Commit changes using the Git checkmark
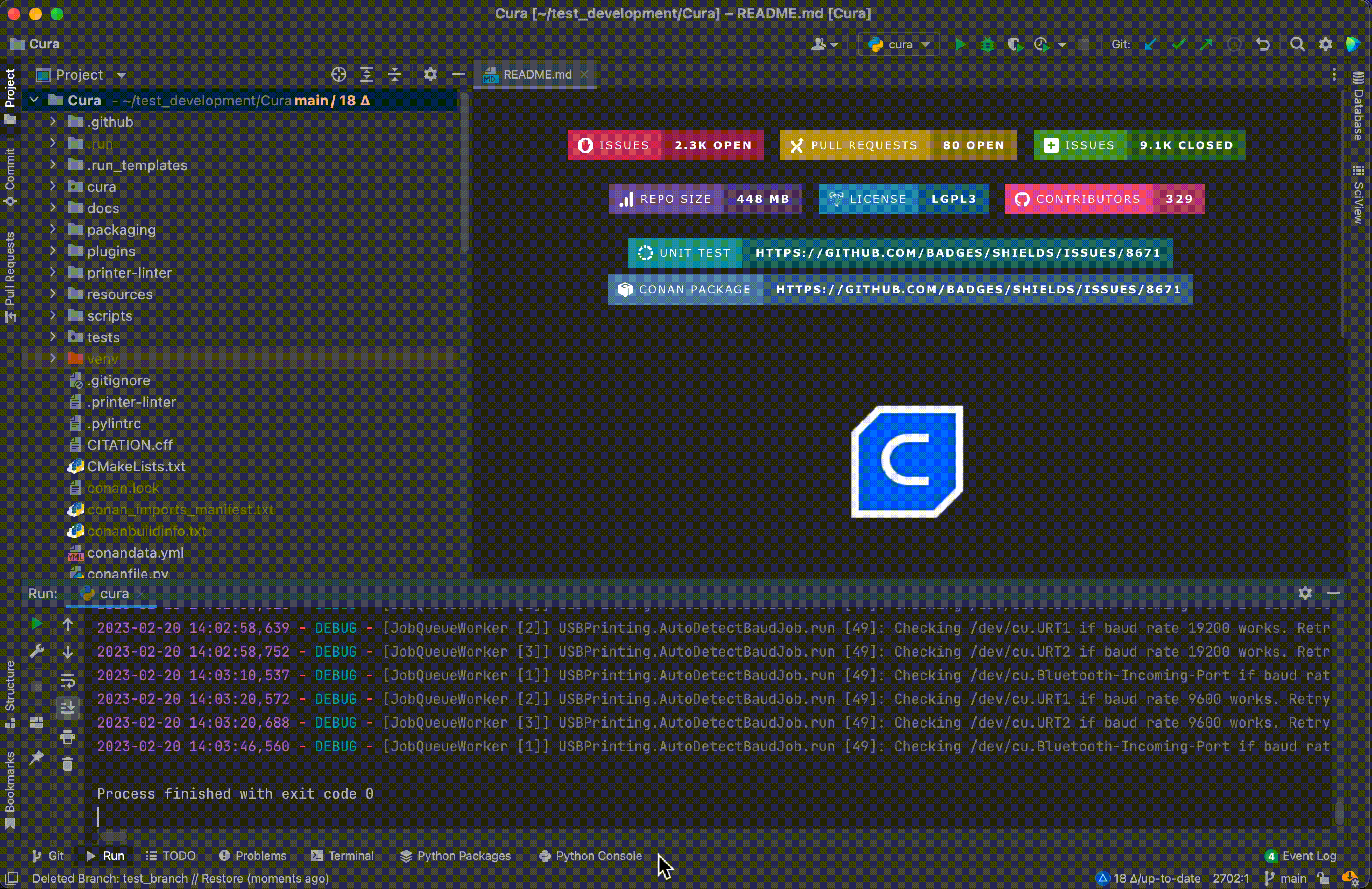Image resolution: width=1372 pixels, height=889 pixels. [x=1179, y=44]
